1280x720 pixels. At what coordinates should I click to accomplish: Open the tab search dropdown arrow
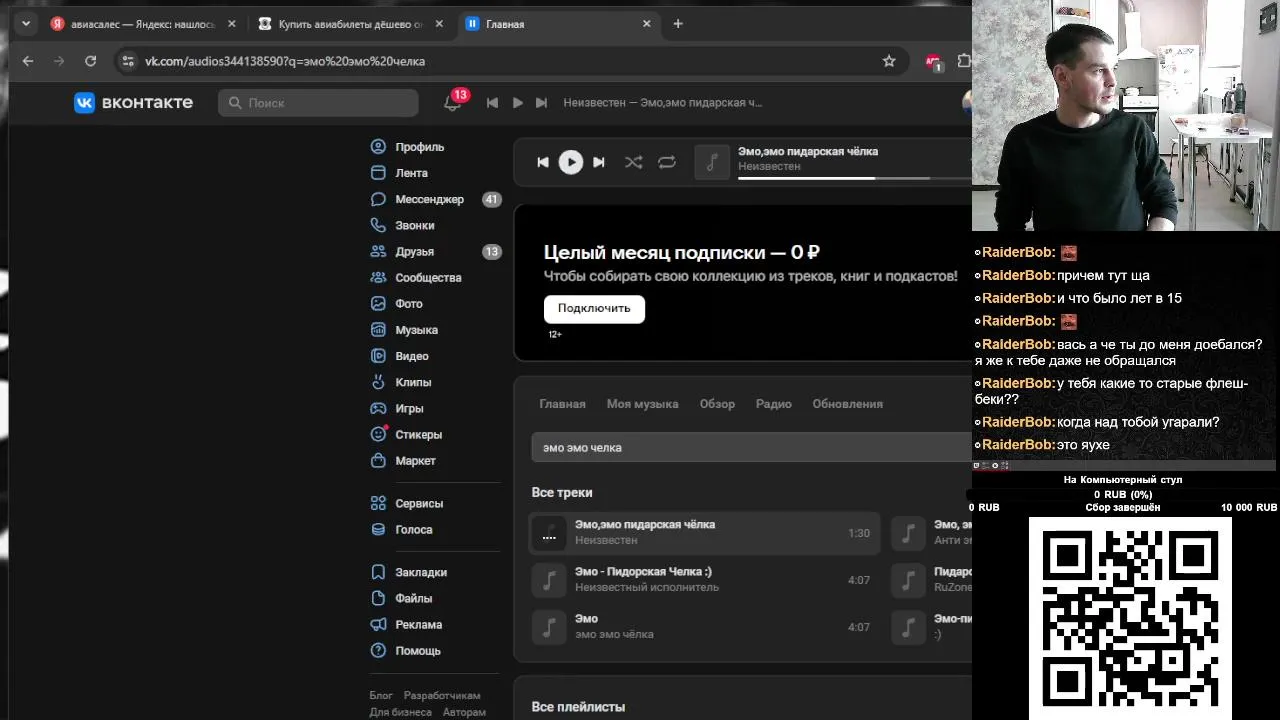point(24,24)
